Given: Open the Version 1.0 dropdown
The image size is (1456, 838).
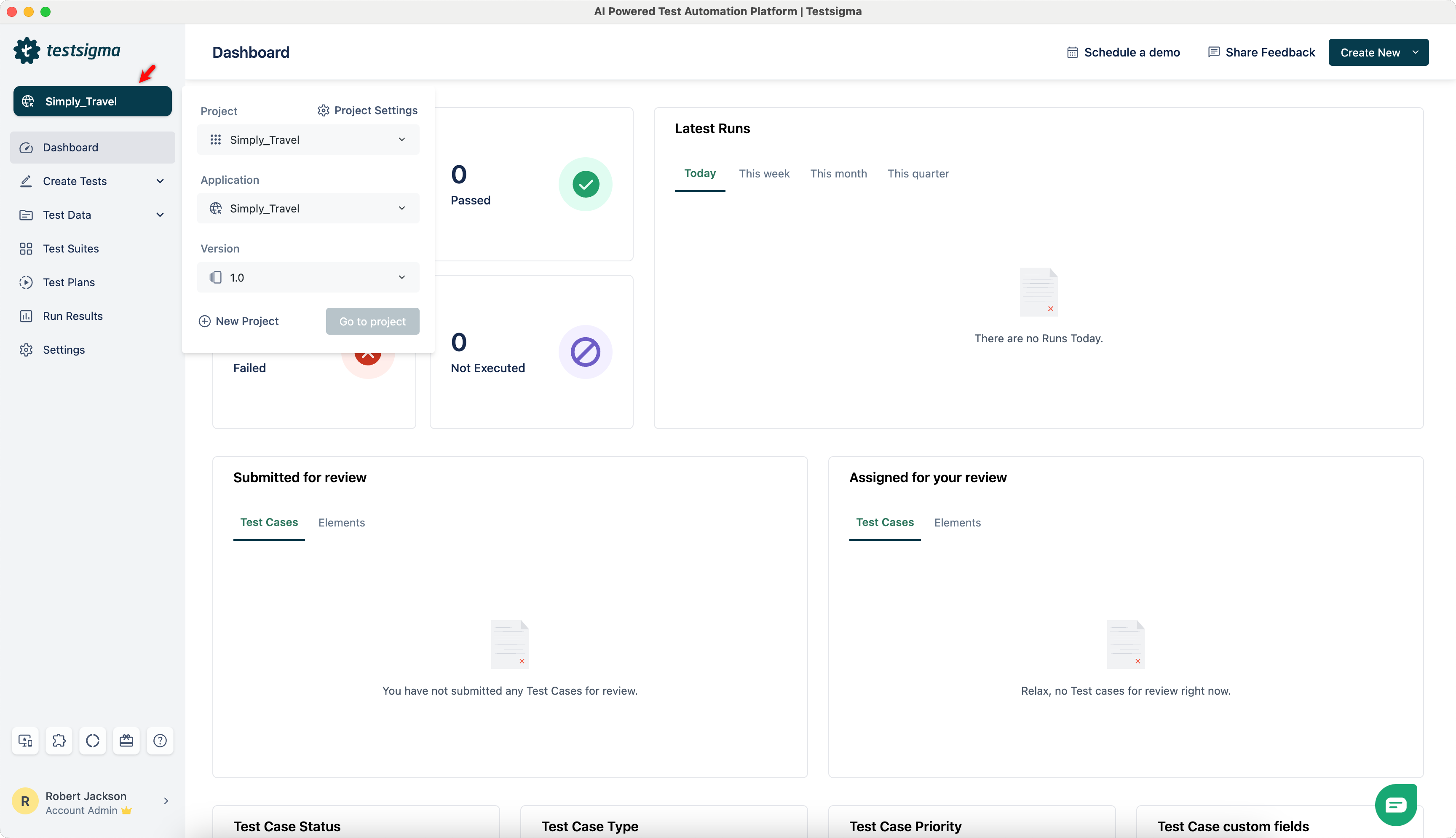Looking at the screenshot, I should click(308, 277).
